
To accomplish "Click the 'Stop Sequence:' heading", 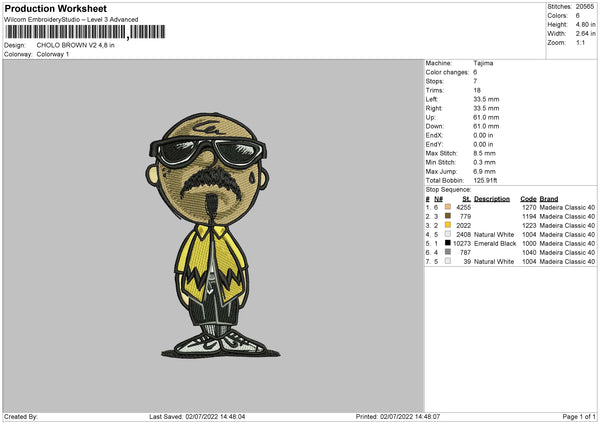I will pyautogui.click(x=448, y=190).
